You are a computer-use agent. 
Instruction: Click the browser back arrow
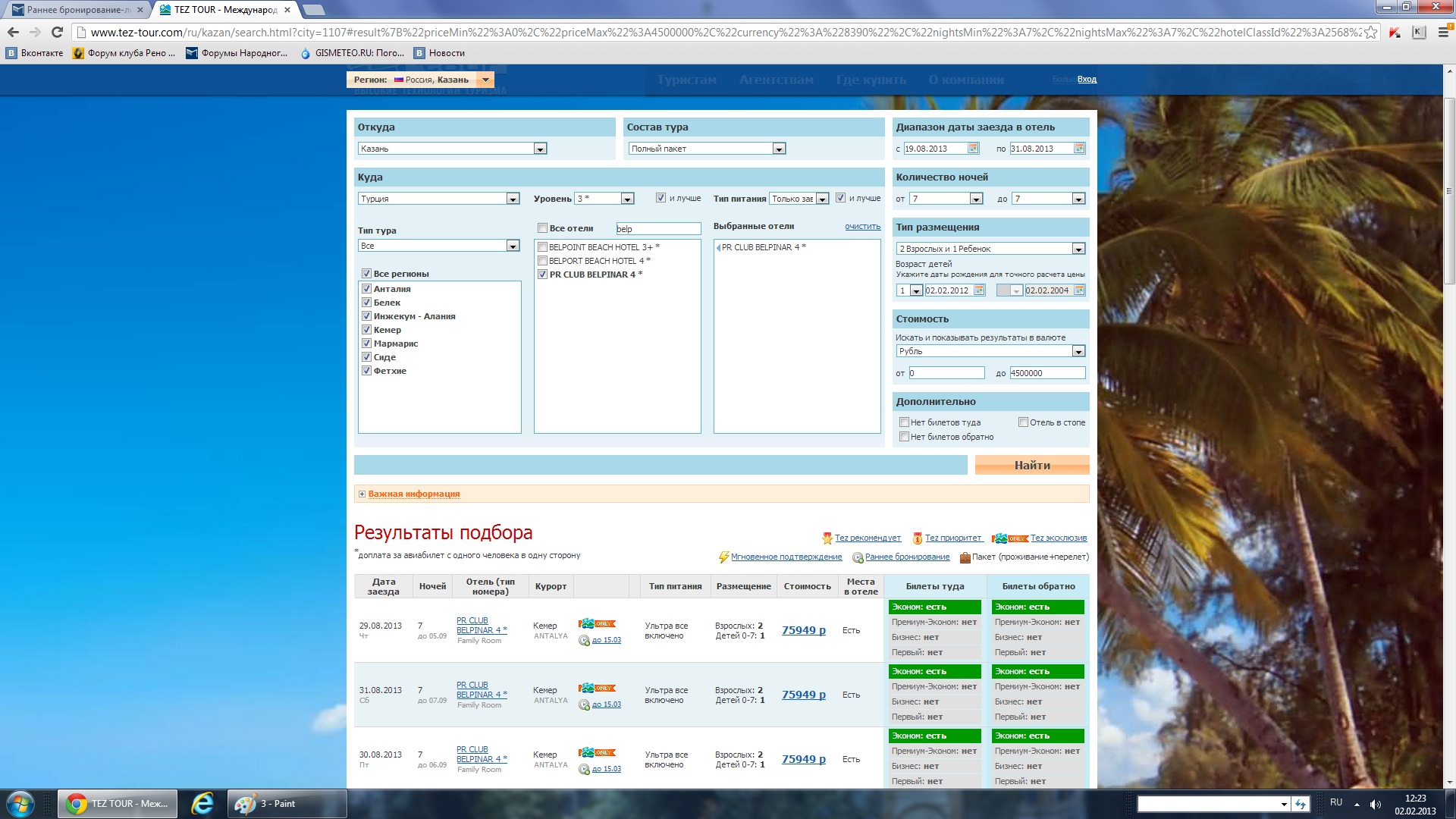tap(13, 32)
